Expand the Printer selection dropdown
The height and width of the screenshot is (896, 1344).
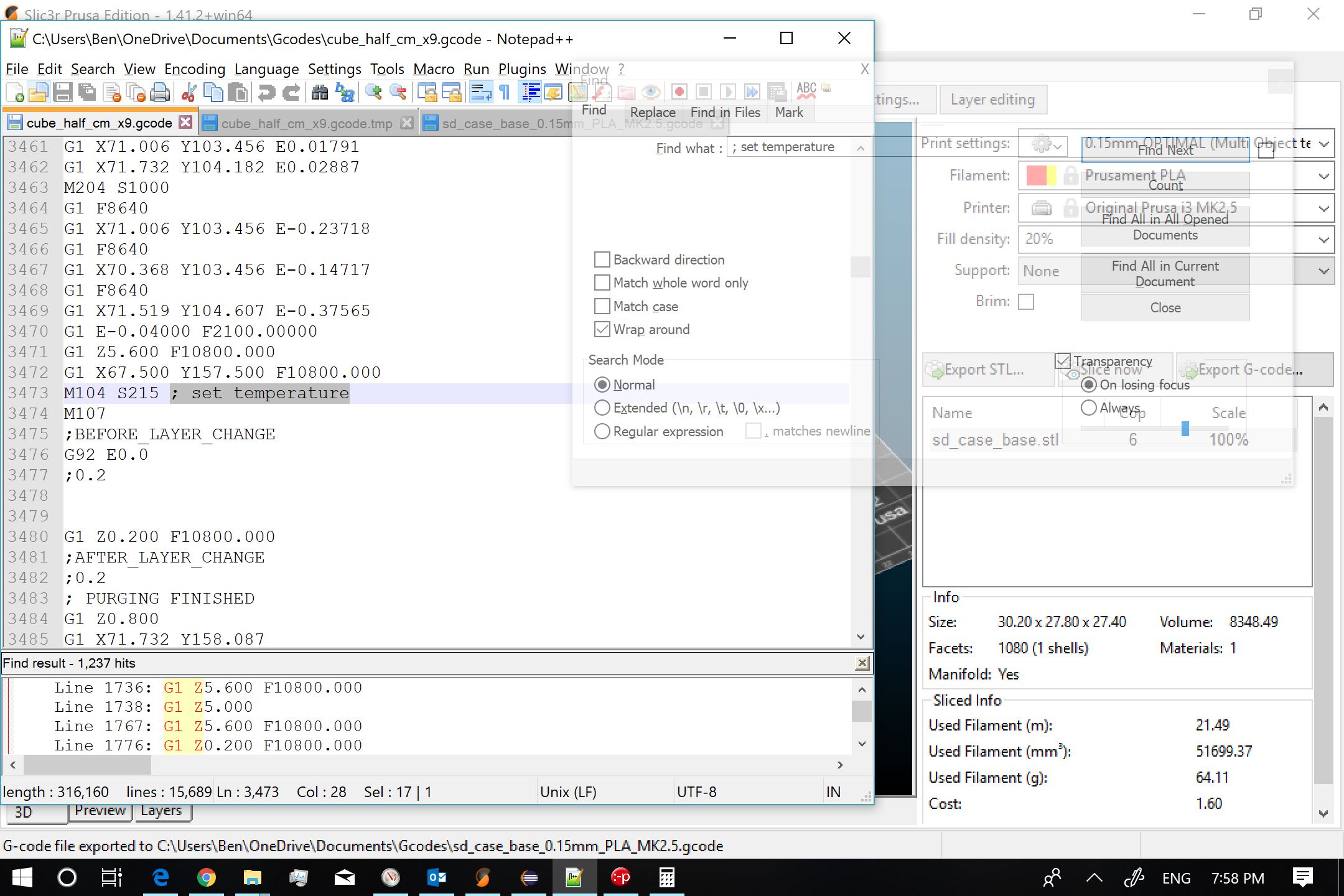click(1323, 208)
